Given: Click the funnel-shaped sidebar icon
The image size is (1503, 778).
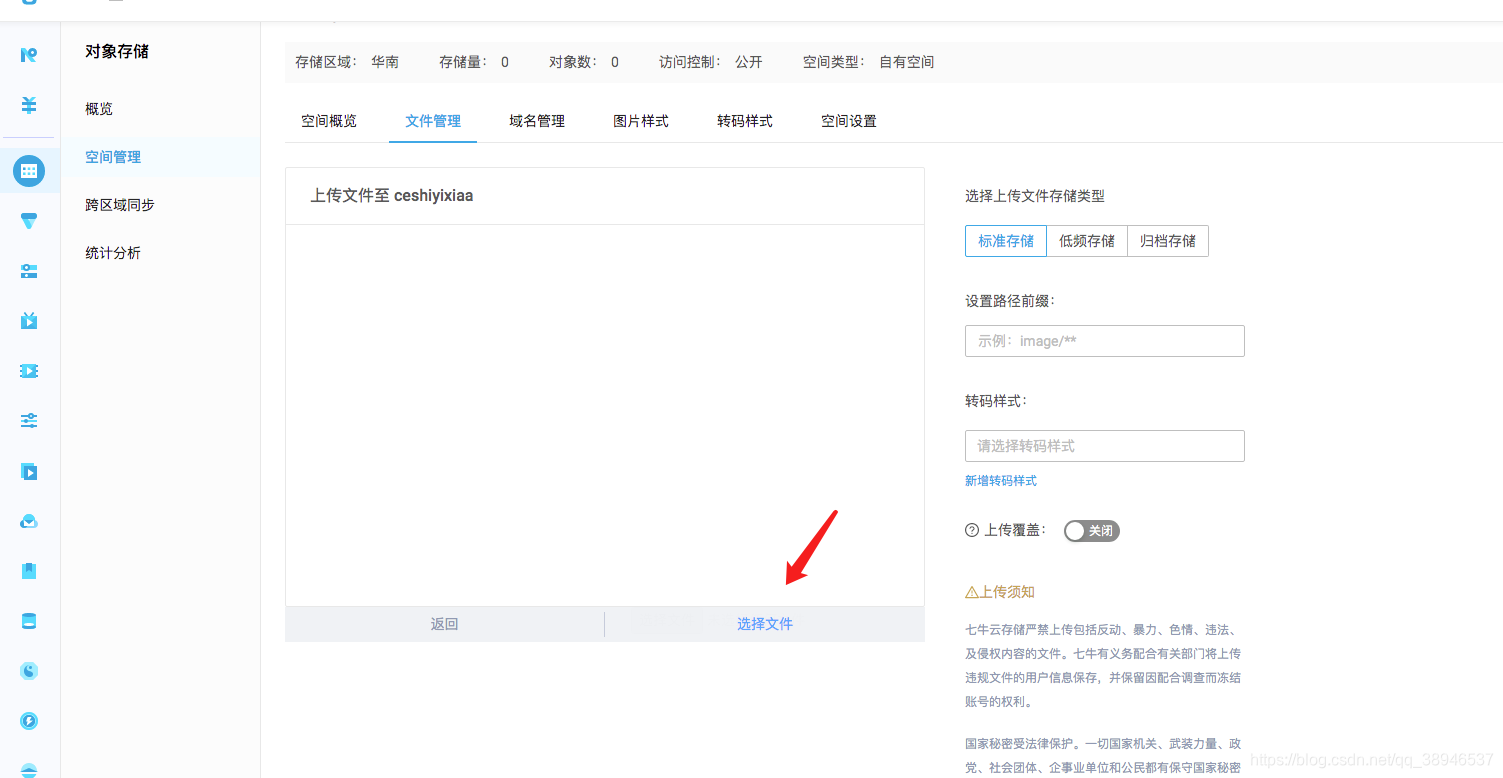Looking at the screenshot, I should pyautogui.click(x=29, y=221).
